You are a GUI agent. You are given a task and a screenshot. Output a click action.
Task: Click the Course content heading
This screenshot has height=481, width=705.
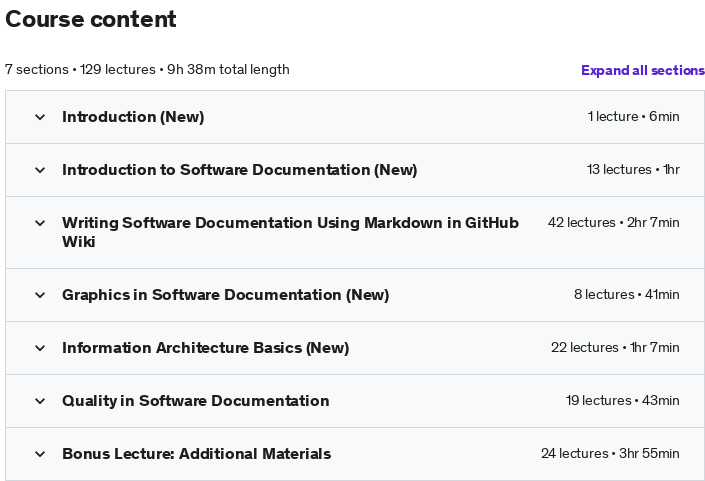pos(91,19)
